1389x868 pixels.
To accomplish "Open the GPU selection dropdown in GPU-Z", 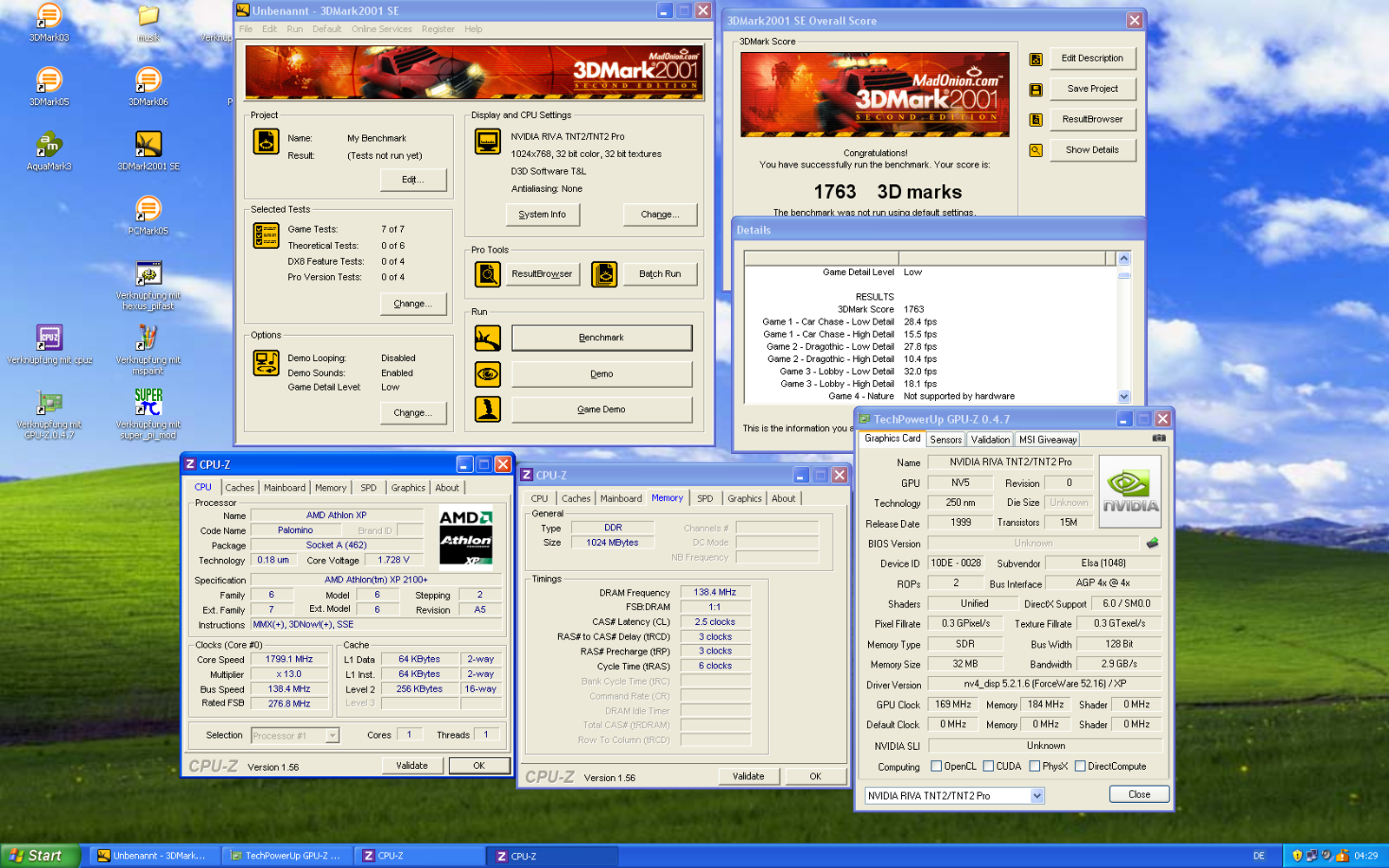I will pyautogui.click(x=1037, y=796).
